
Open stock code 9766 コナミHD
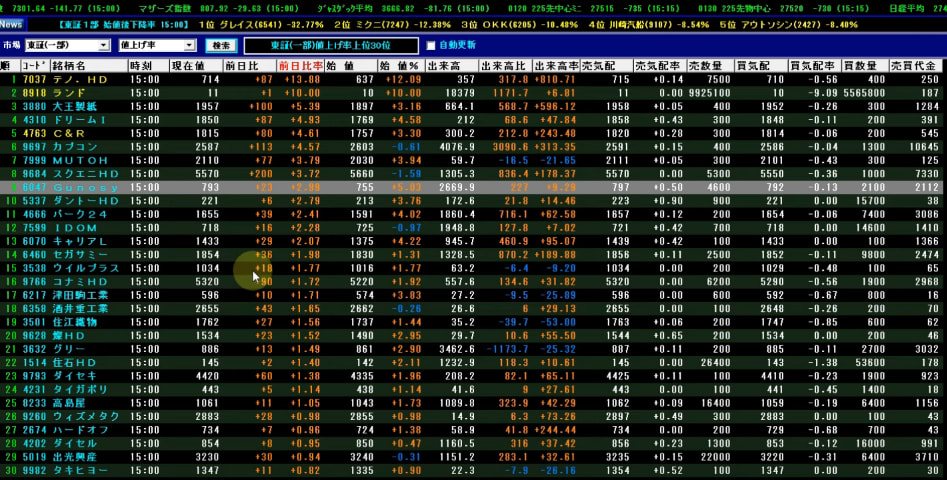click(34, 281)
